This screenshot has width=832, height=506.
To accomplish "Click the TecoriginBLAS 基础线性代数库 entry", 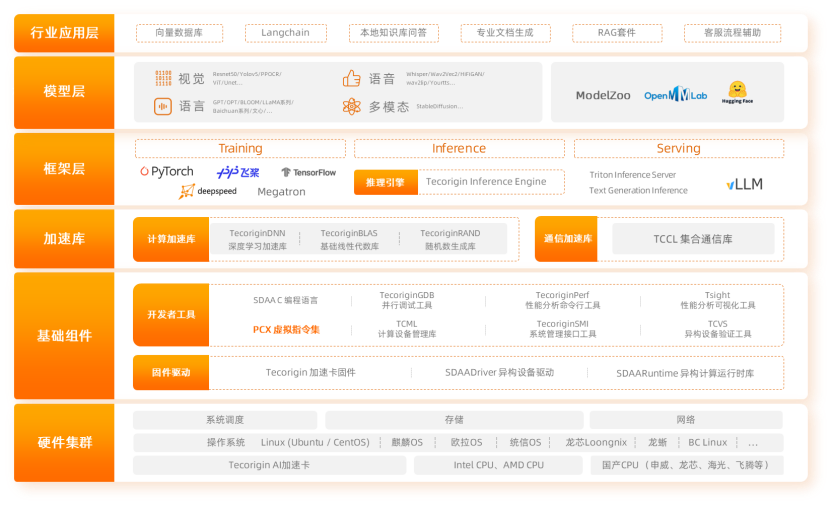I will click(349, 240).
